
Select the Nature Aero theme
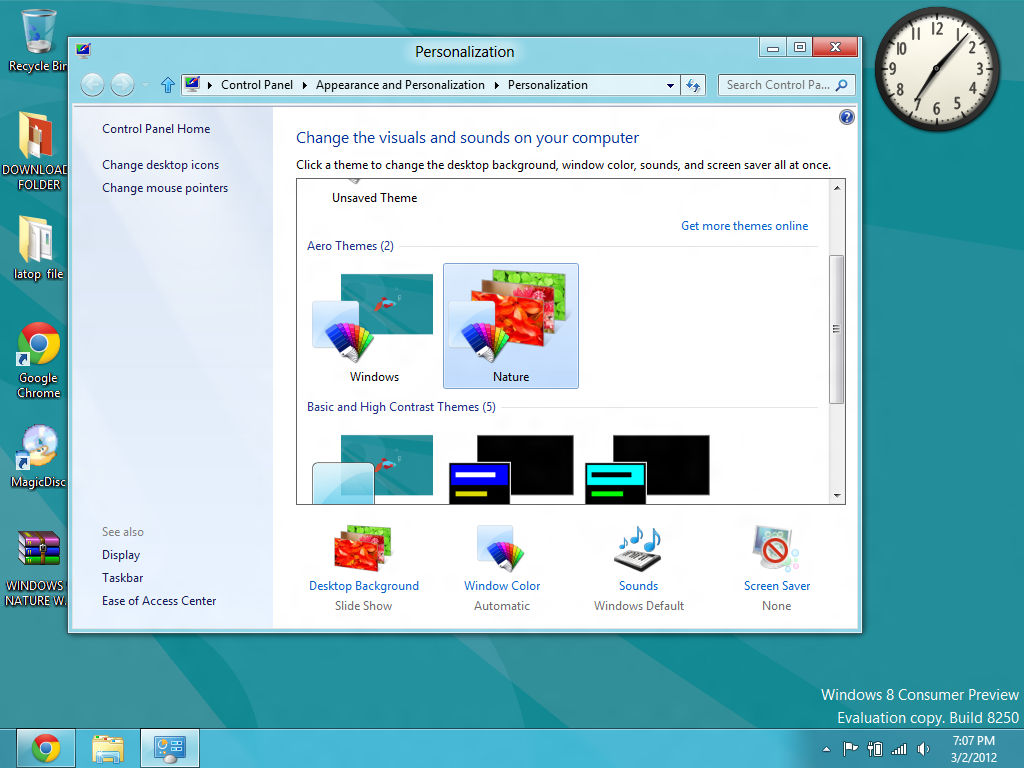click(511, 320)
